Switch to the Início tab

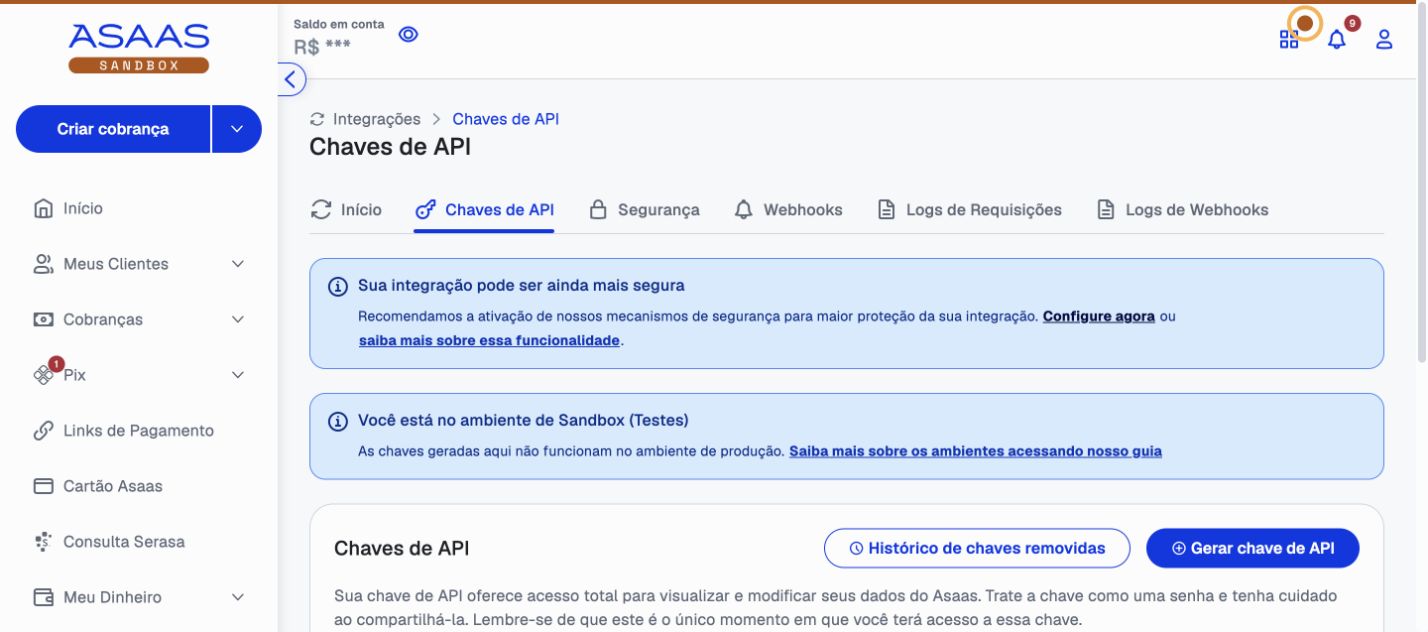[346, 210]
